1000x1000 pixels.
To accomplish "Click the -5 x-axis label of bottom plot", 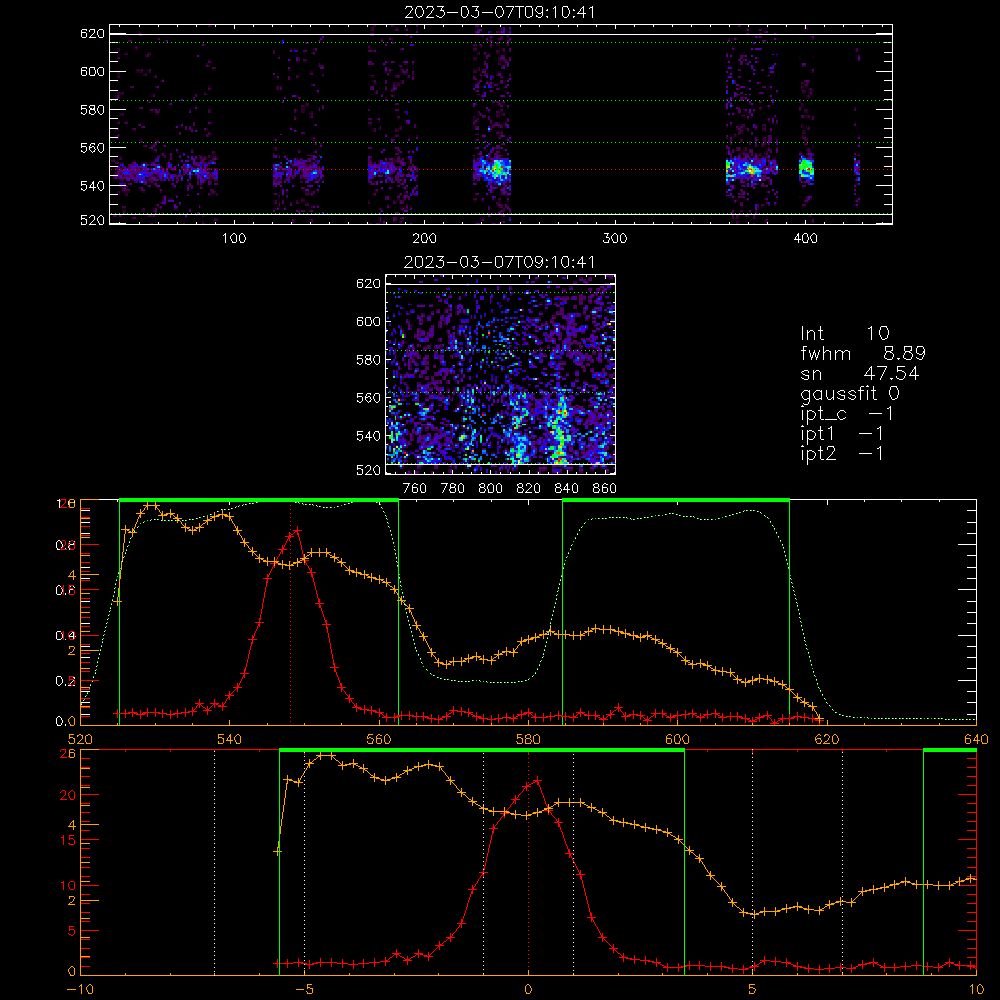I will click(304, 989).
